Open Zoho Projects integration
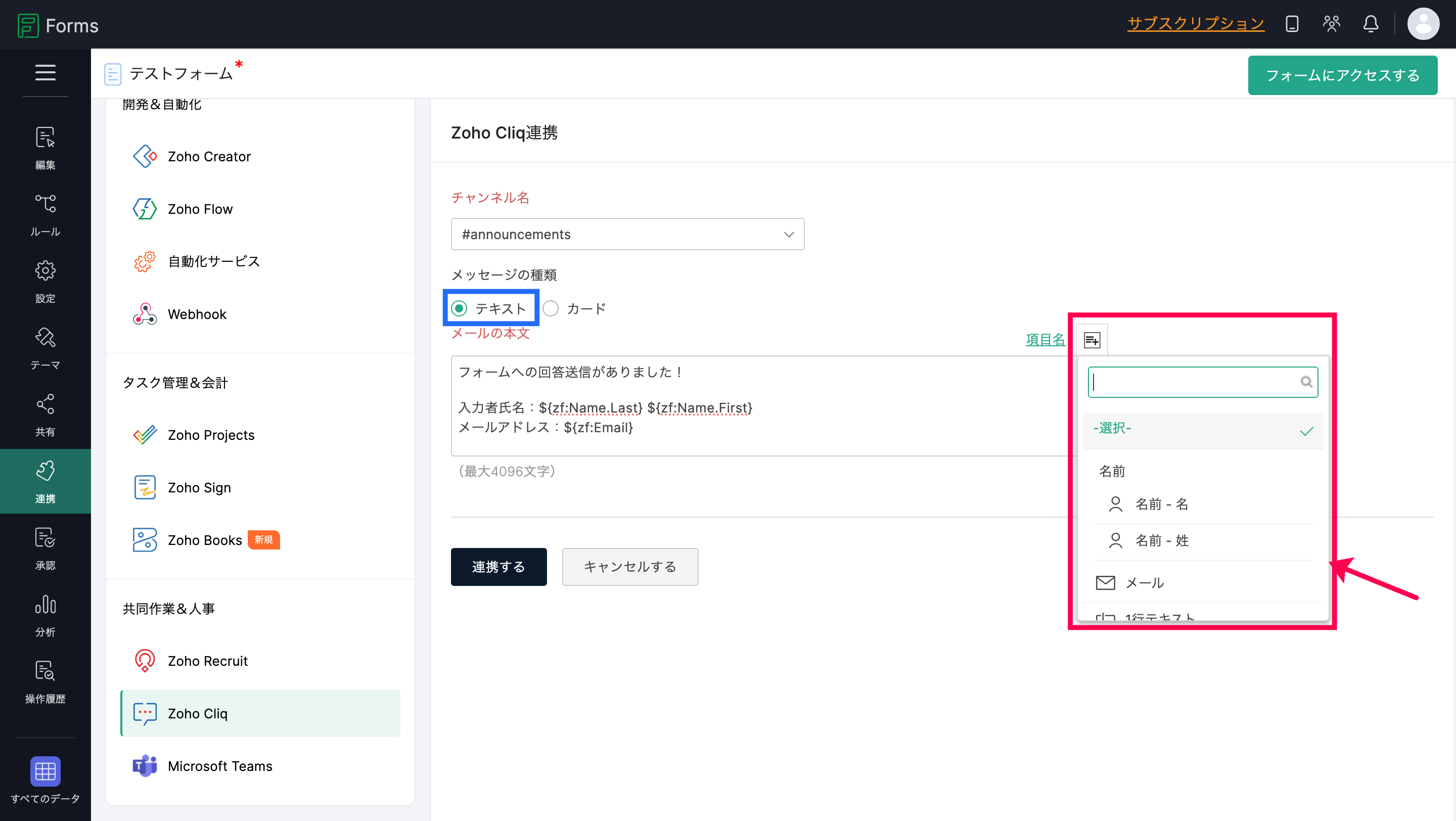This screenshot has width=1456, height=821. click(260, 435)
